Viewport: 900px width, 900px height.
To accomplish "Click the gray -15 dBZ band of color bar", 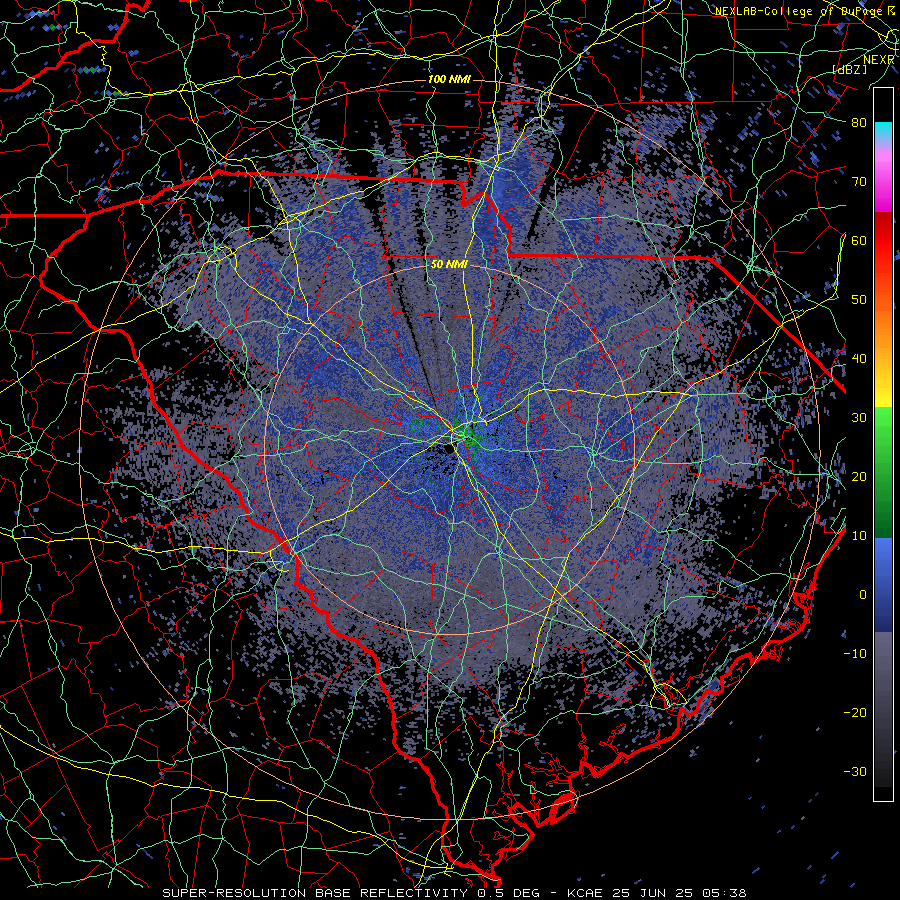I will (883, 683).
